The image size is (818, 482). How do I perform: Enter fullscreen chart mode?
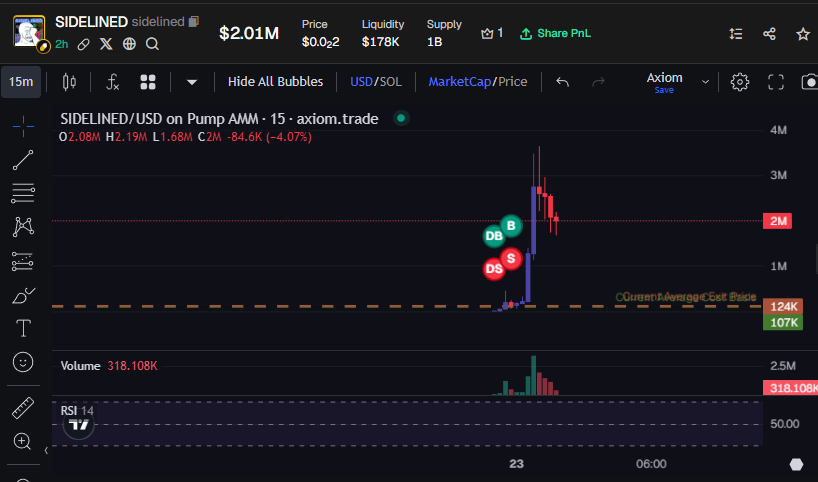(x=776, y=82)
